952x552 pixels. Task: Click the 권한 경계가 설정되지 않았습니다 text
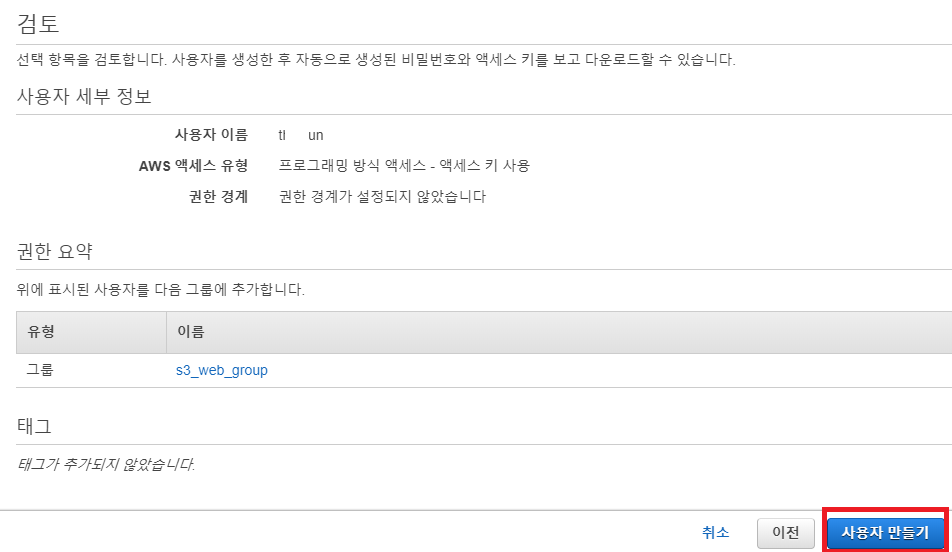(x=382, y=197)
